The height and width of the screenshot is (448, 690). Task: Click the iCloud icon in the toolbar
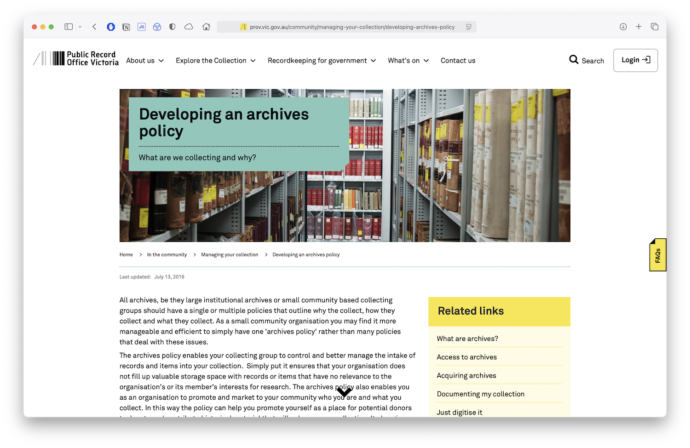(x=189, y=27)
